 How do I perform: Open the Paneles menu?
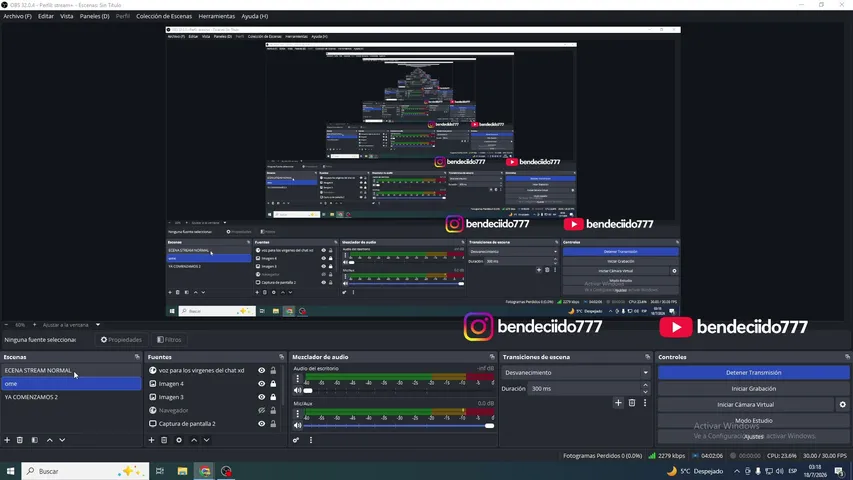95,16
